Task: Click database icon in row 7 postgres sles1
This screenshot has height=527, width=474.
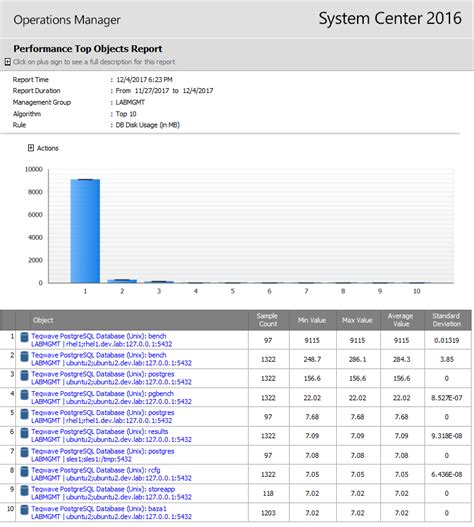Action: pyautogui.click(x=24, y=452)
